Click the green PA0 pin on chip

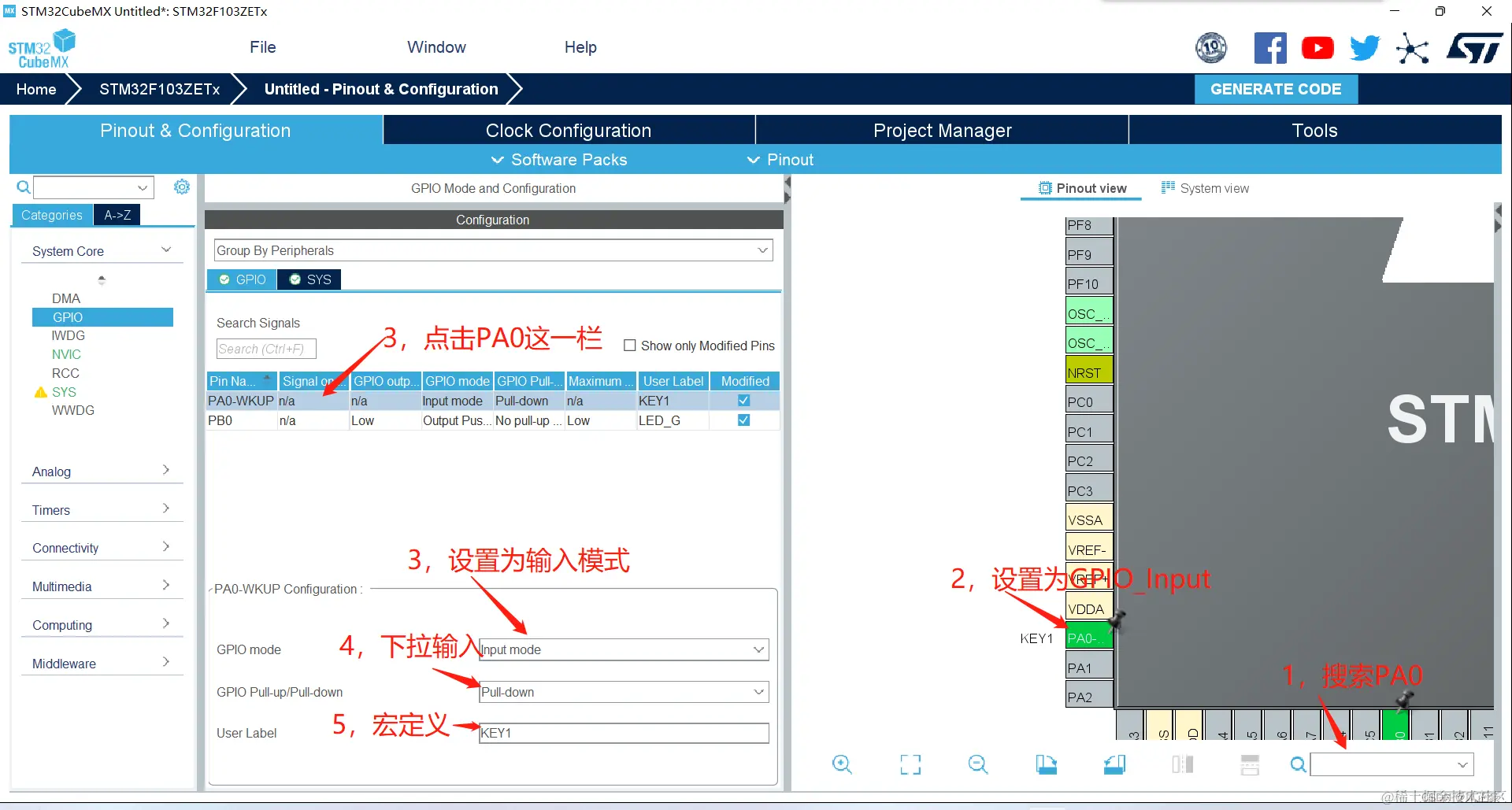pos(1088,638)
